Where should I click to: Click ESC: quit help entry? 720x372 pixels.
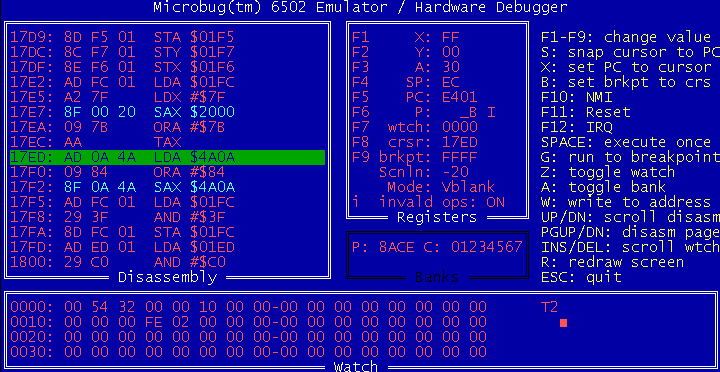click(x=581, y=277)
